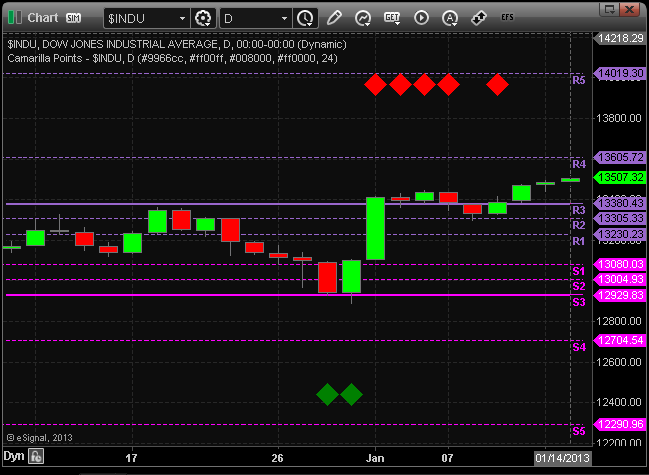Click the 17 date label on axis
The image size is (649, 475).
click(131, 458)
